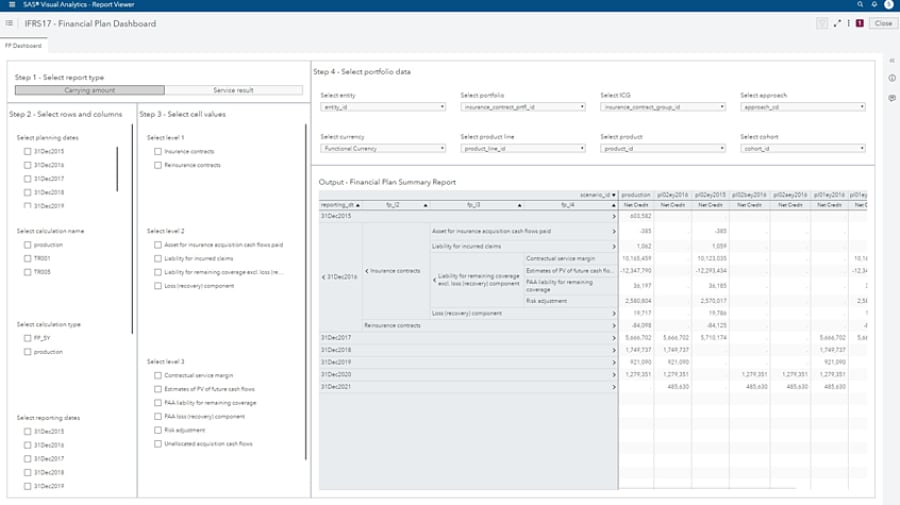Open the Select portfolio dropdown
Screen dimensions: 900x505
tap(523, 107)
